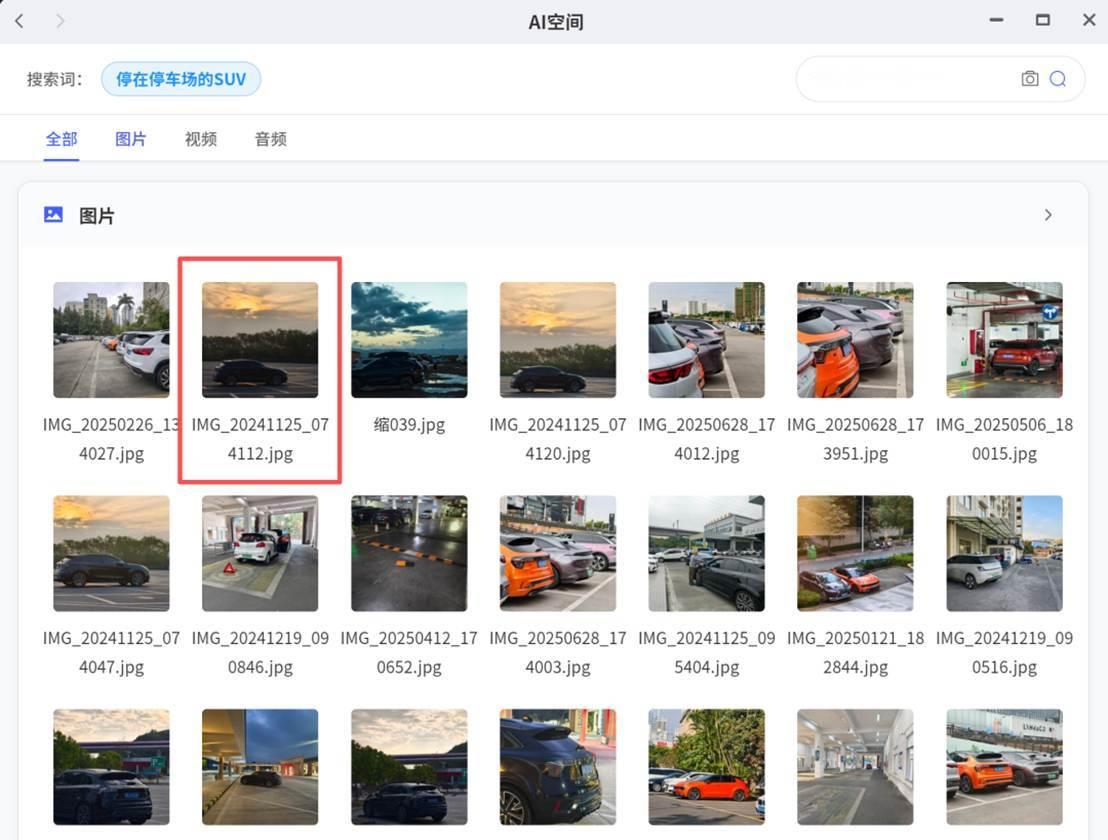This screenshot has width=1108, height=840.
Task: Maximize the AI空间 window
Action: click(1043, 20)
